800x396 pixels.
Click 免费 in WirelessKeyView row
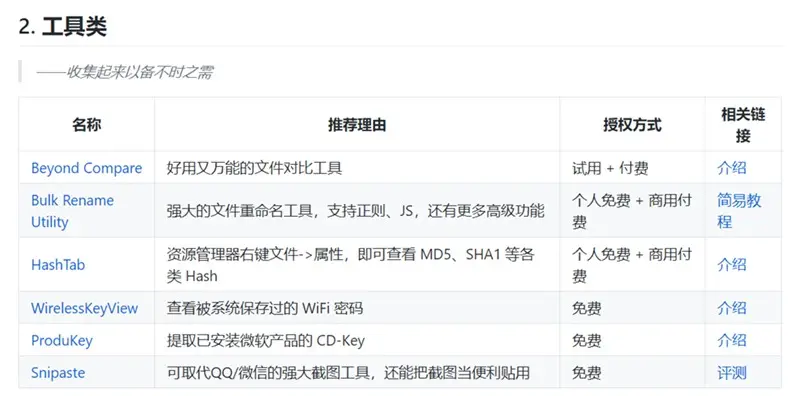point(587,308)
